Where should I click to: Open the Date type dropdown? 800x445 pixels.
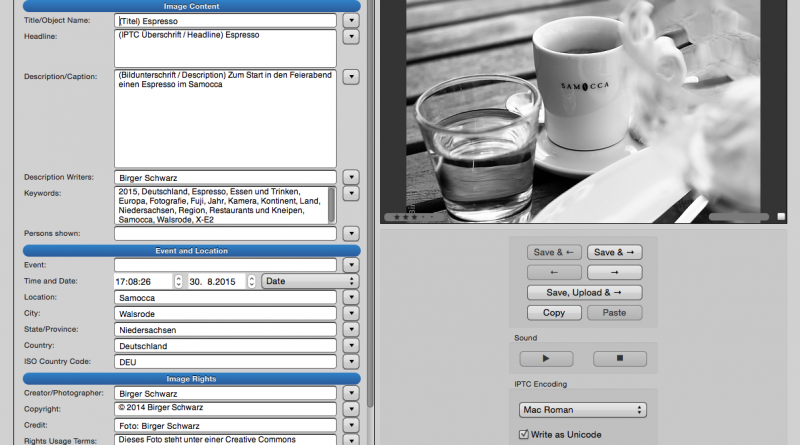(x=309, y=282)
